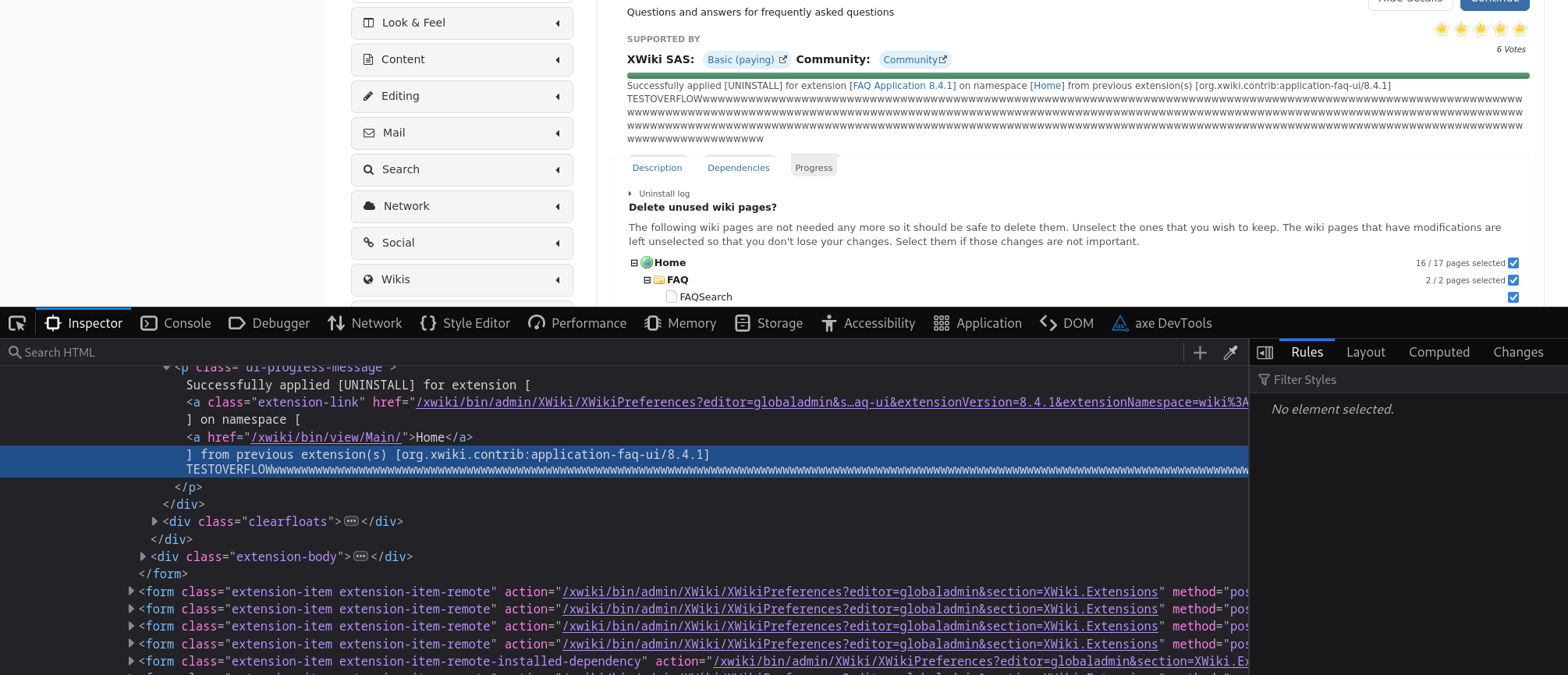
Task: Click the element picker icon in DevTools
Action: tap(17, 323)
